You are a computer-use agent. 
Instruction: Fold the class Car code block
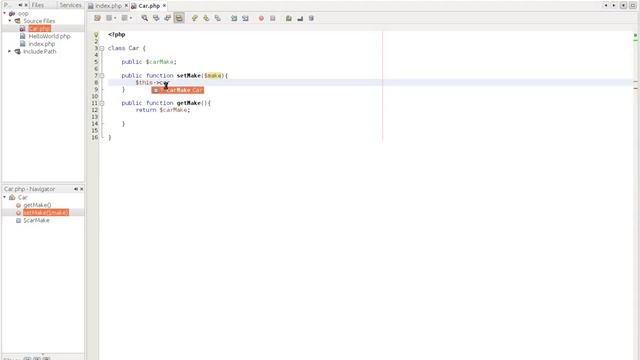pyautogui.click(x=102, y=48)
